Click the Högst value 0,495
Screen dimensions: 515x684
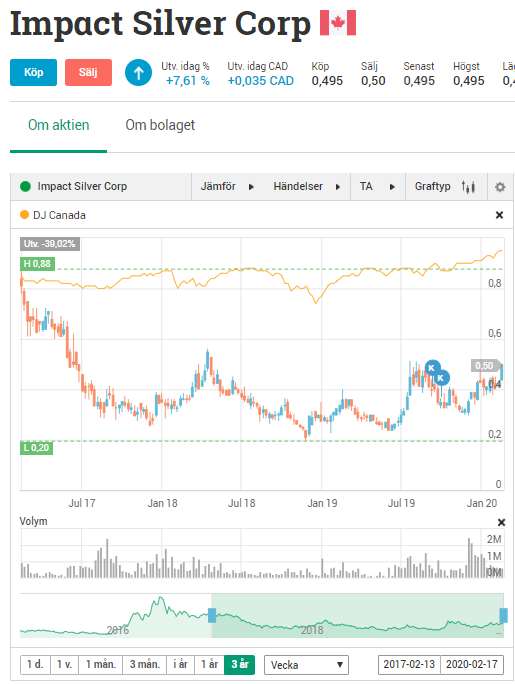(469, 81)
